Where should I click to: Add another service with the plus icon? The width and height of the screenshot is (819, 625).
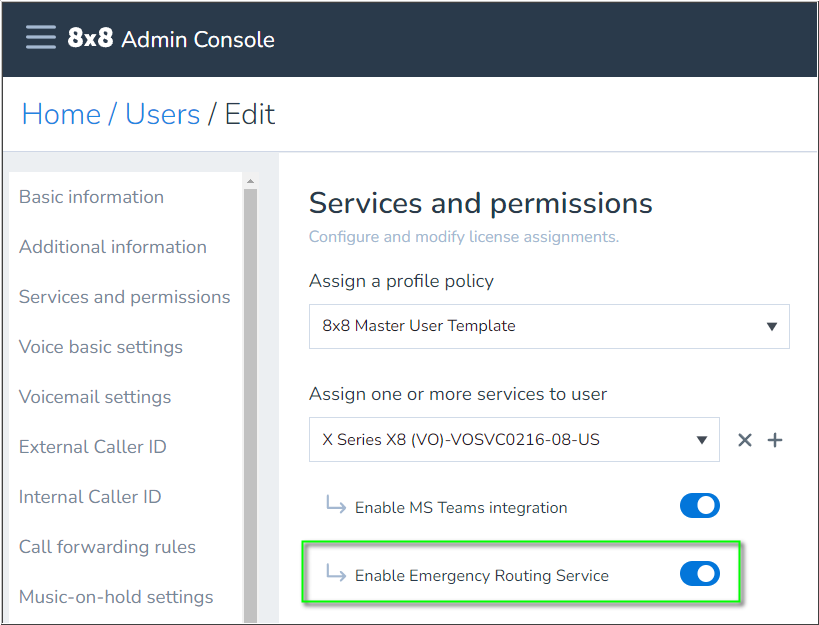(775, 440)
